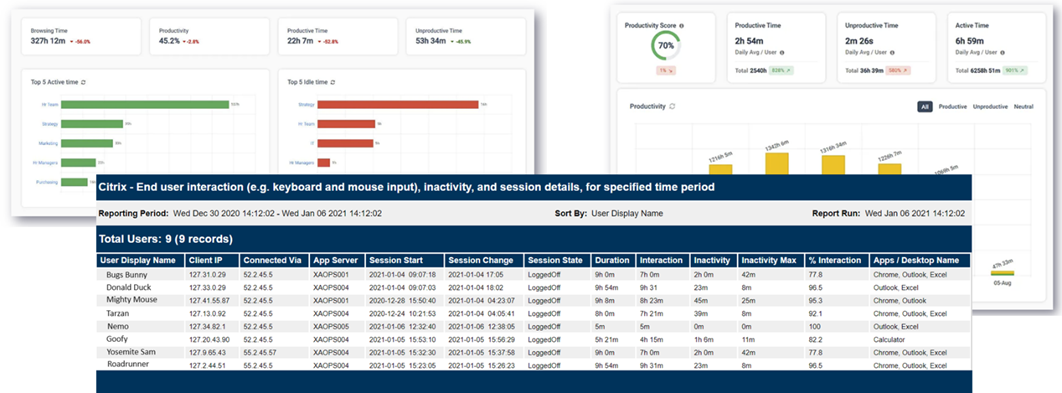The height and width of the screenshot is (393, 1062).
Task: Open Hr Team in Active time chart
Action: click(x=50, y=104)
